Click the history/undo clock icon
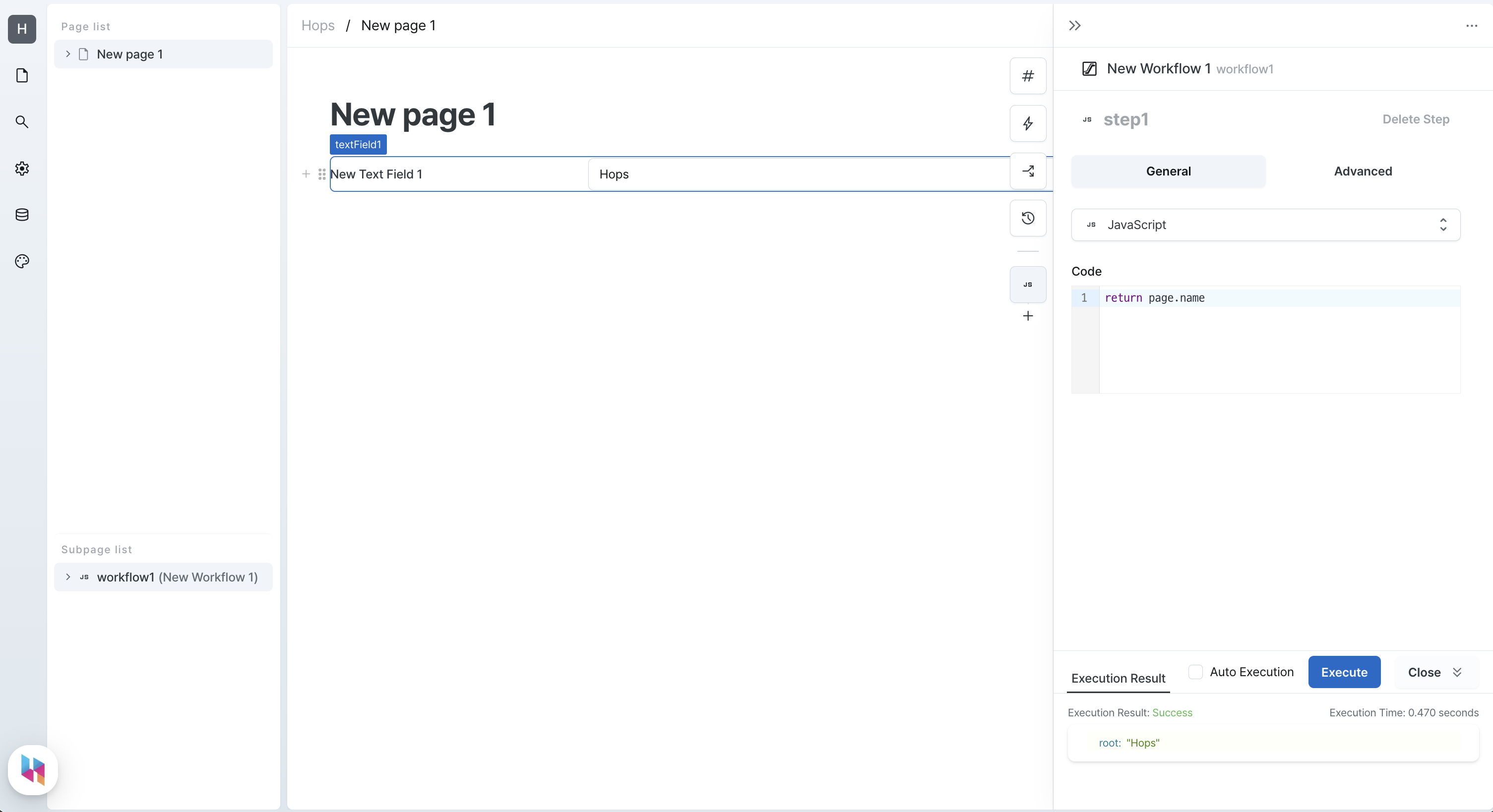The width and height of the screenshot is (1493, 812). click(1028, 218)
